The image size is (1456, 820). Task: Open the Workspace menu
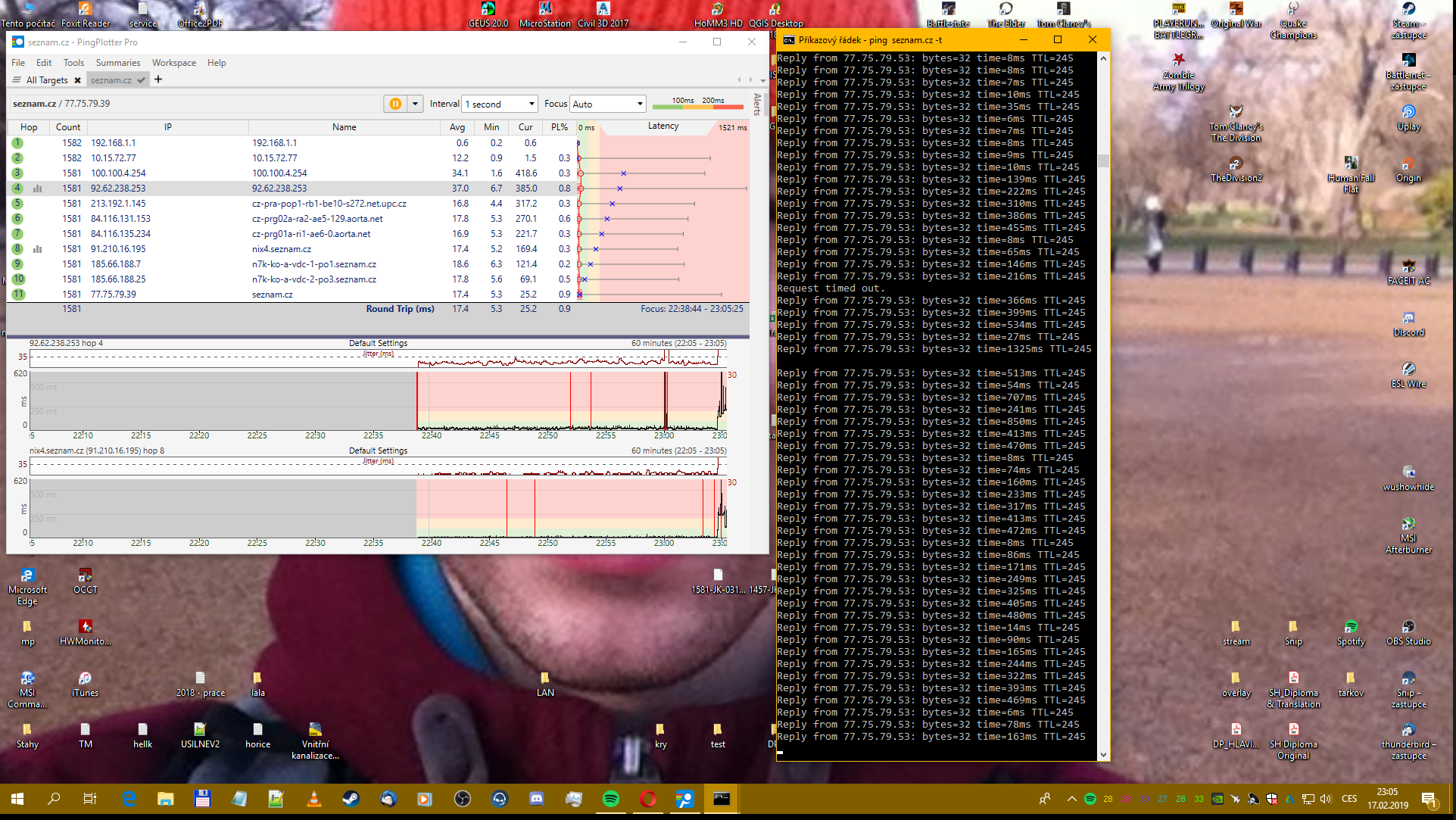coord(173,63)
